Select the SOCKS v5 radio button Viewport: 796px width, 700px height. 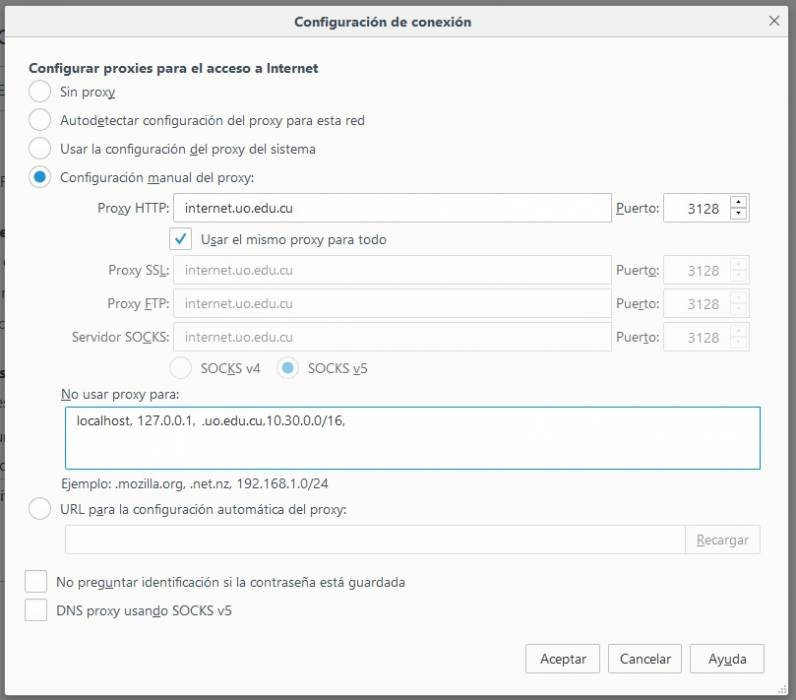[288, 368]
